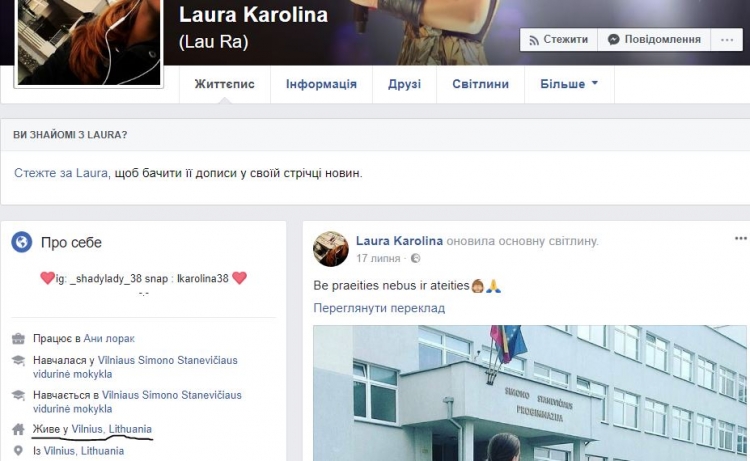
Task: Click the house icon by Живе у Vilnius
Action: [x=18, y=429]
